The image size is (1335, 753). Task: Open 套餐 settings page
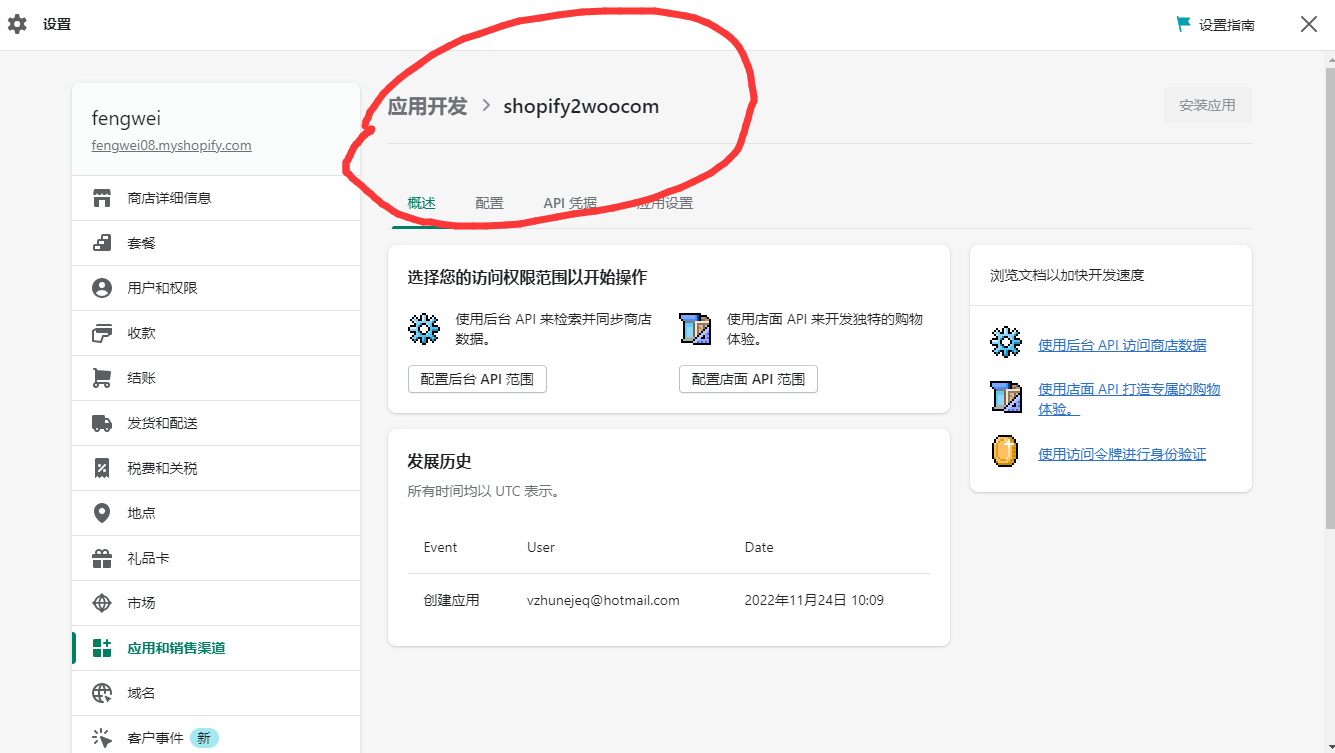click(x=216, y=243)
